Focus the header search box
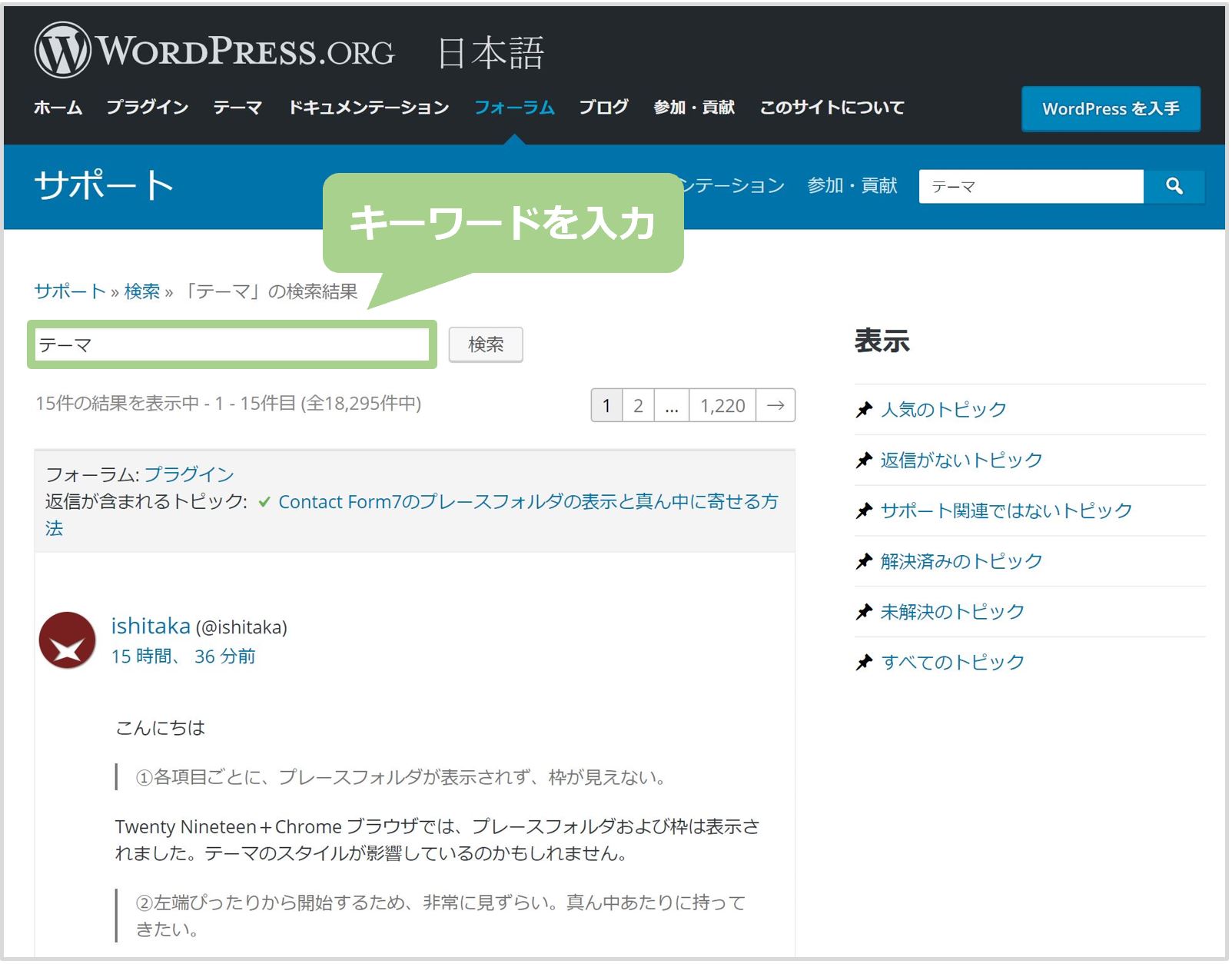The width and height of the screenshot is (1232, 964). pyautogui.click(x=1031, y=187)
